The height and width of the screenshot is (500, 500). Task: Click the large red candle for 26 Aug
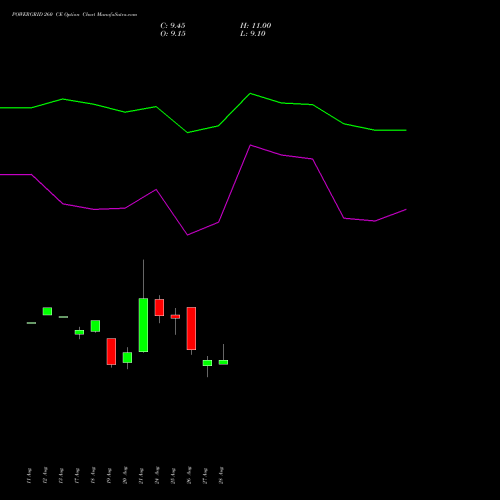(191, 328)
